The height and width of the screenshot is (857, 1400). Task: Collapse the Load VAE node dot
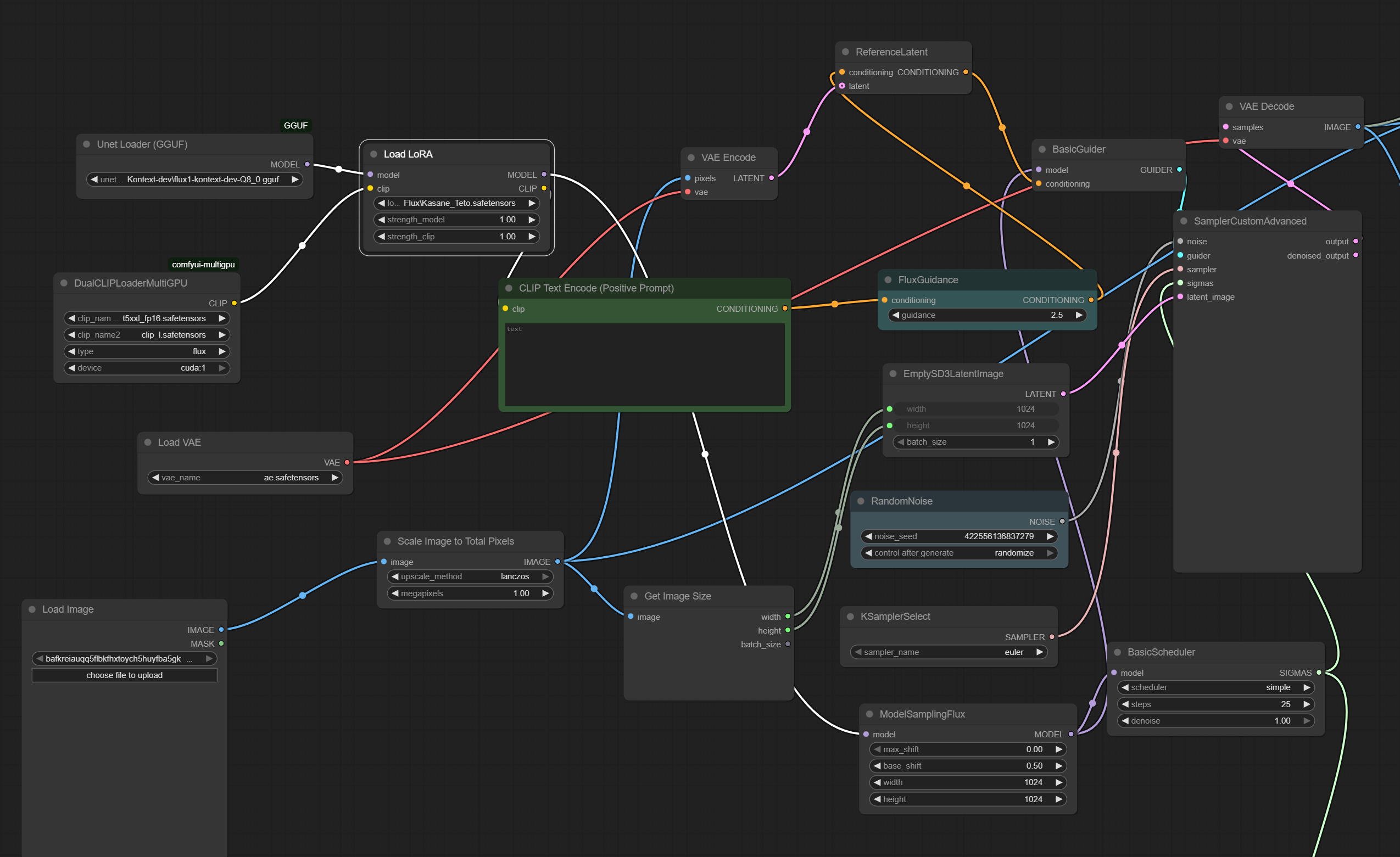coord(148,442)
